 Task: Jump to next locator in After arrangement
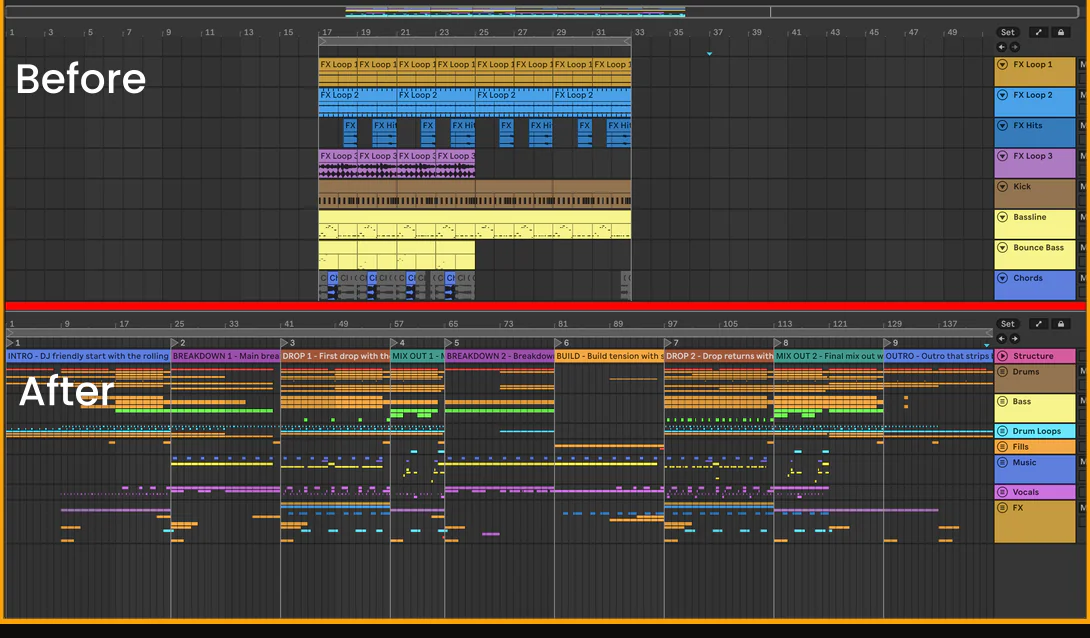pyautogui.click(x=1015, y=338)
